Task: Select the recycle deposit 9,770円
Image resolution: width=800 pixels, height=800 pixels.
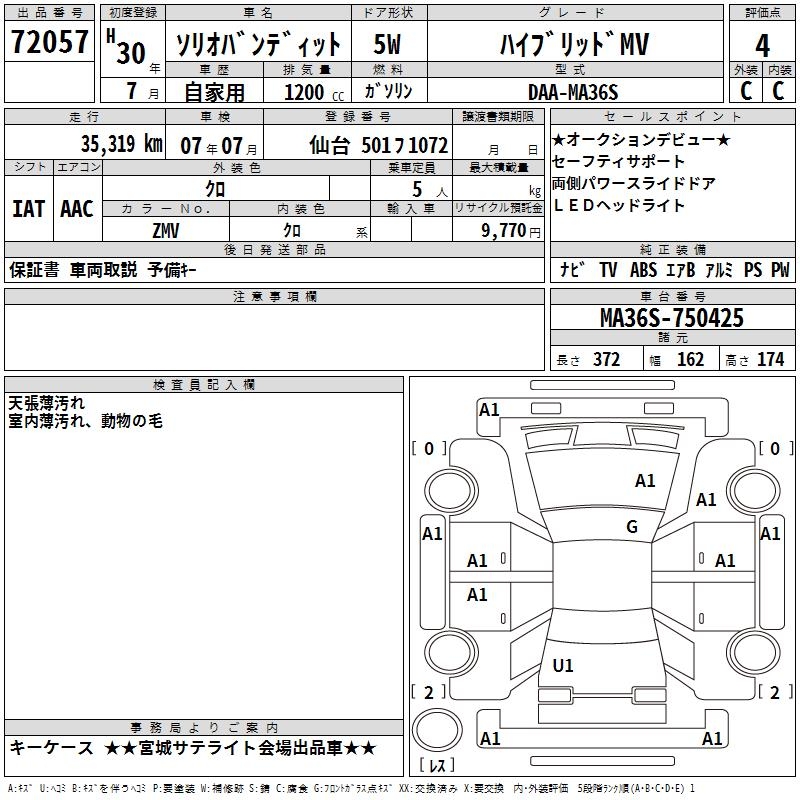Action: pos(511,231)
